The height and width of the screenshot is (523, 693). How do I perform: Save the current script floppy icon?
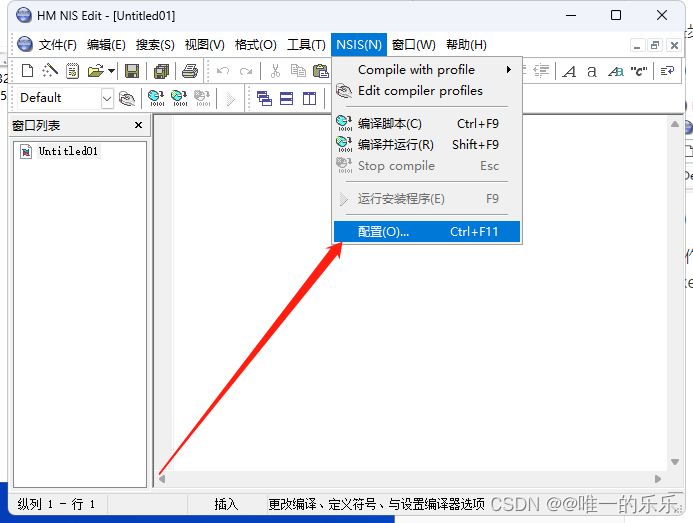[x=132, y=71]
